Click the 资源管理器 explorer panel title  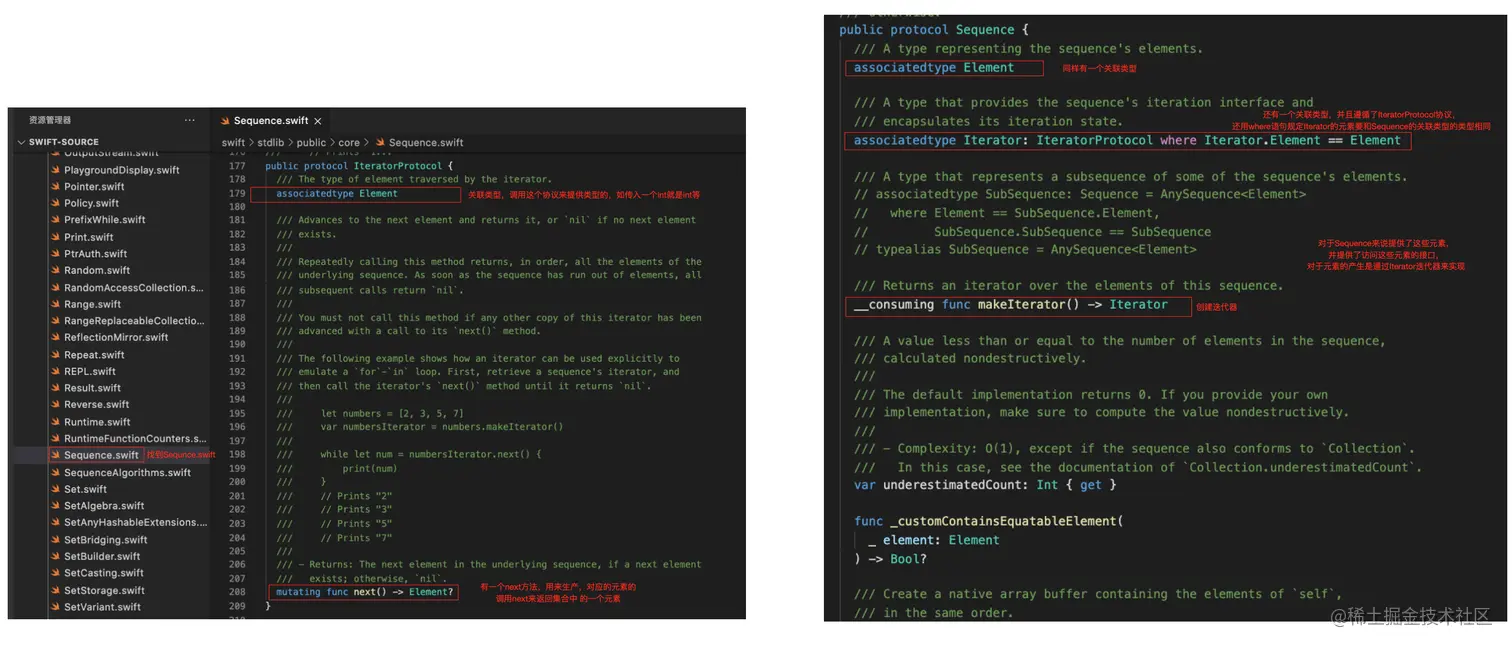tap(50, 120)
